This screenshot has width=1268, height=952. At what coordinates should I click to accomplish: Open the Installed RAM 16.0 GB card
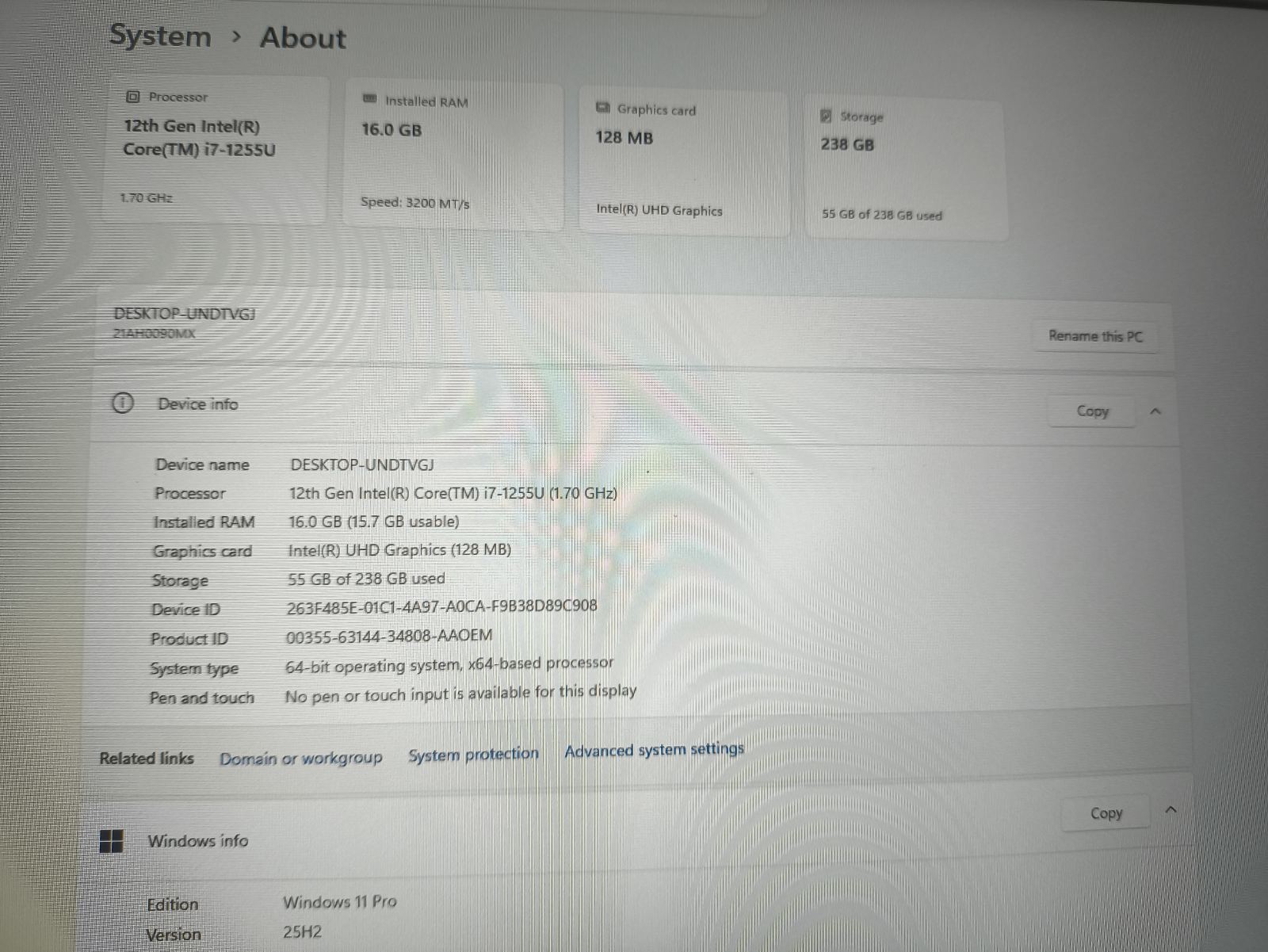coord(453,155)
